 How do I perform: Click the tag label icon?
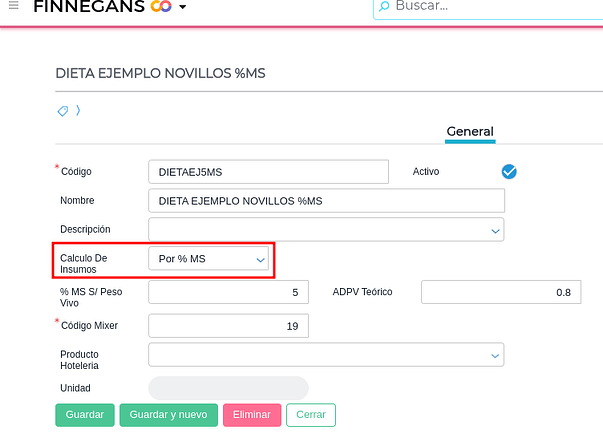pos(63,111)
